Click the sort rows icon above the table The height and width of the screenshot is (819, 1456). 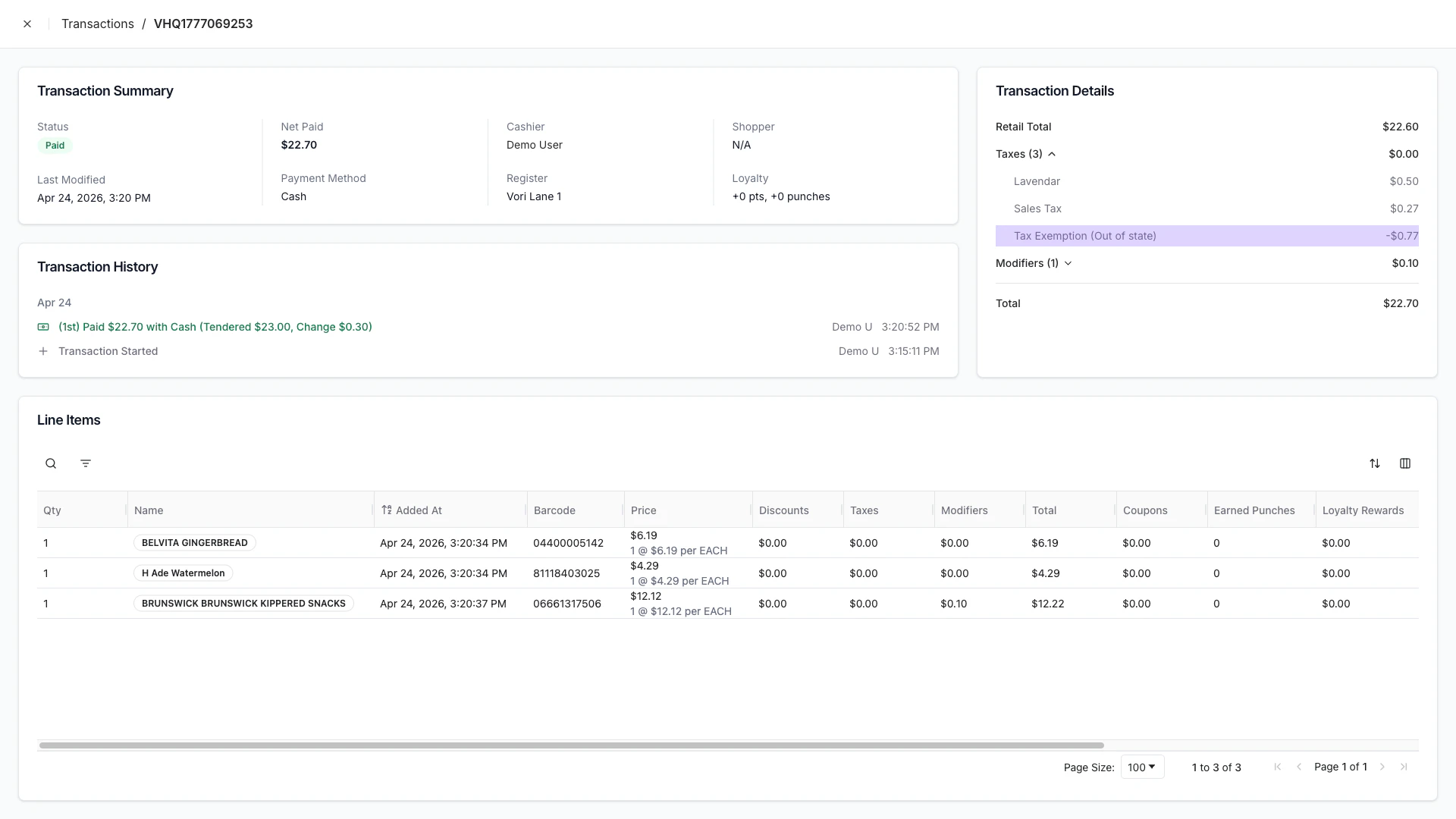point(1376,463)
